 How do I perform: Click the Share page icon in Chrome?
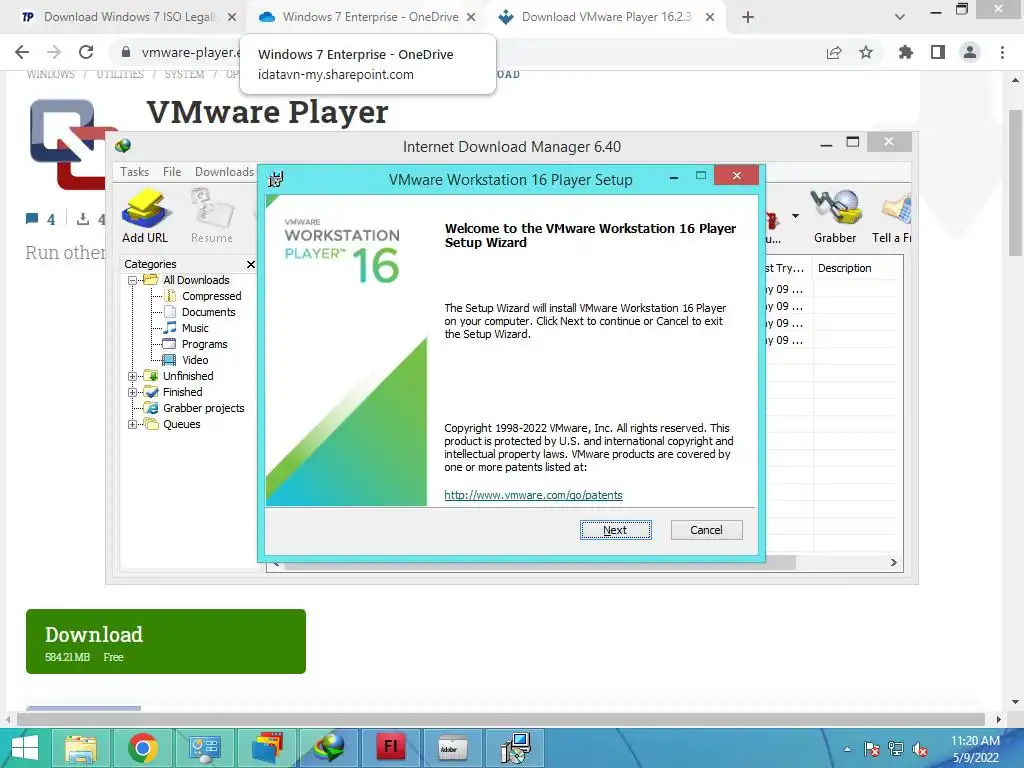click(x=834, y=52)
